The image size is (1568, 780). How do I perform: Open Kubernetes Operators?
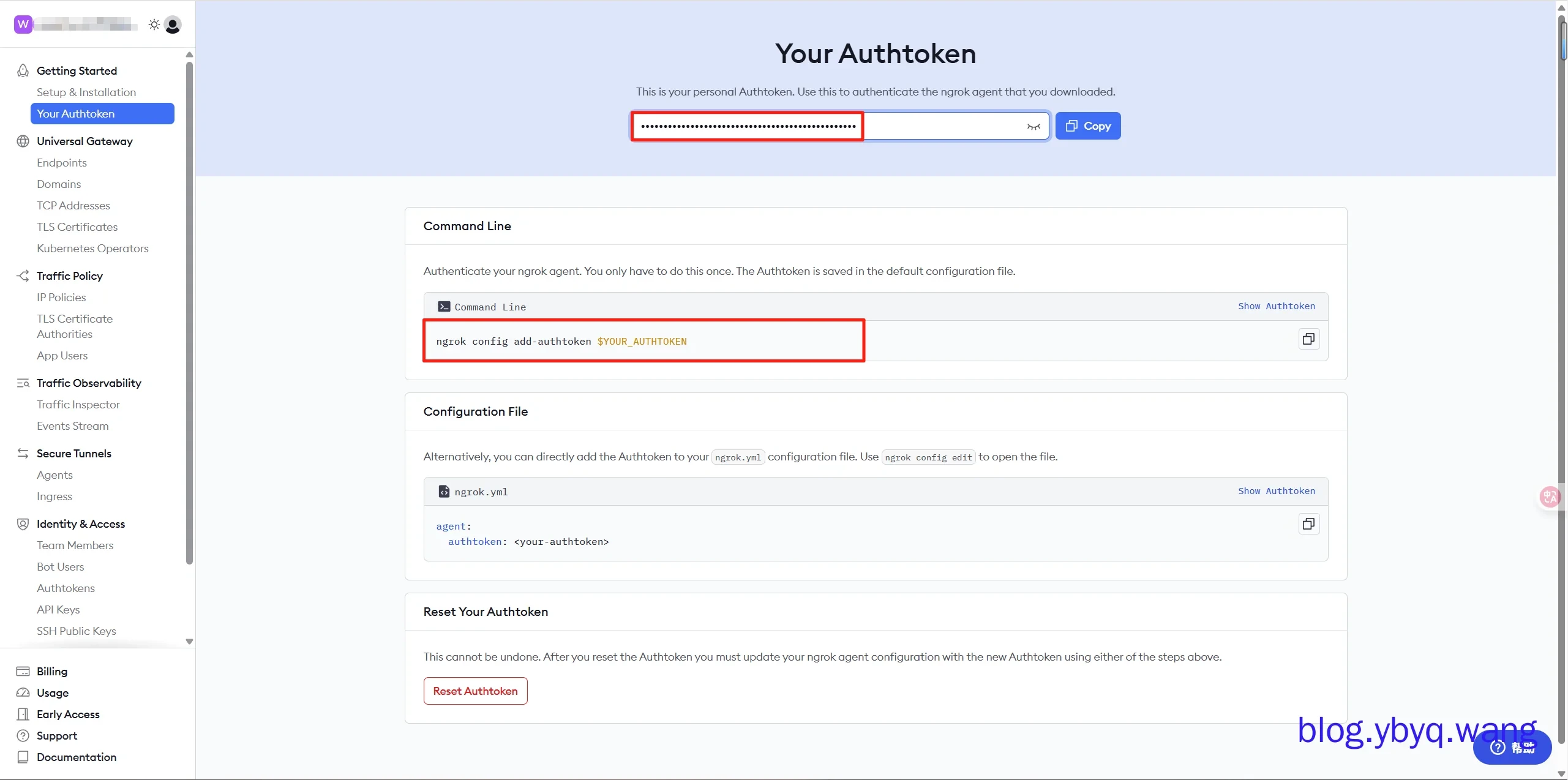click(x=92, y=248)
